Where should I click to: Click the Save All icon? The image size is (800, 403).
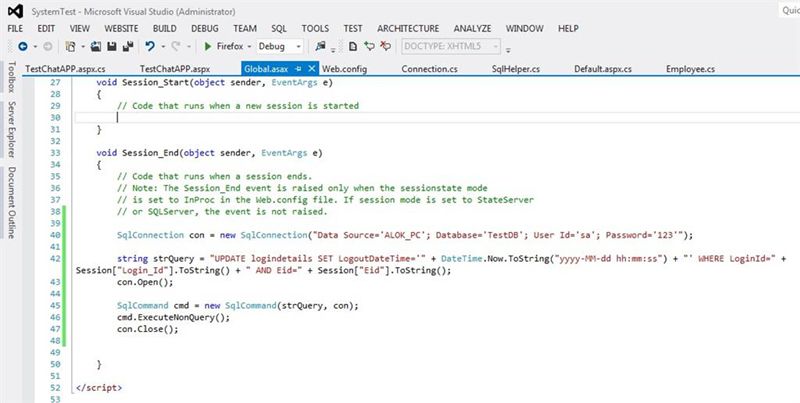(x=128, y=46)
